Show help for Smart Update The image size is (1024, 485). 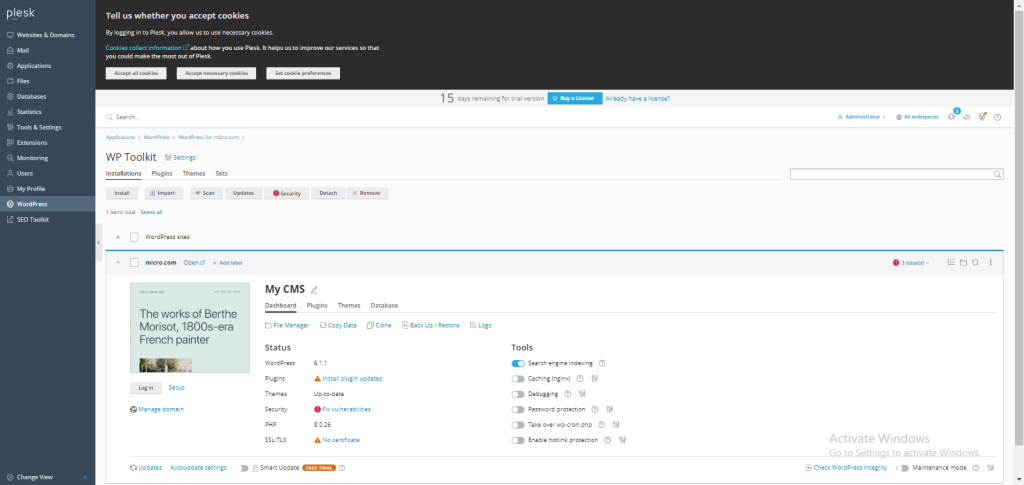click(342, 467)
